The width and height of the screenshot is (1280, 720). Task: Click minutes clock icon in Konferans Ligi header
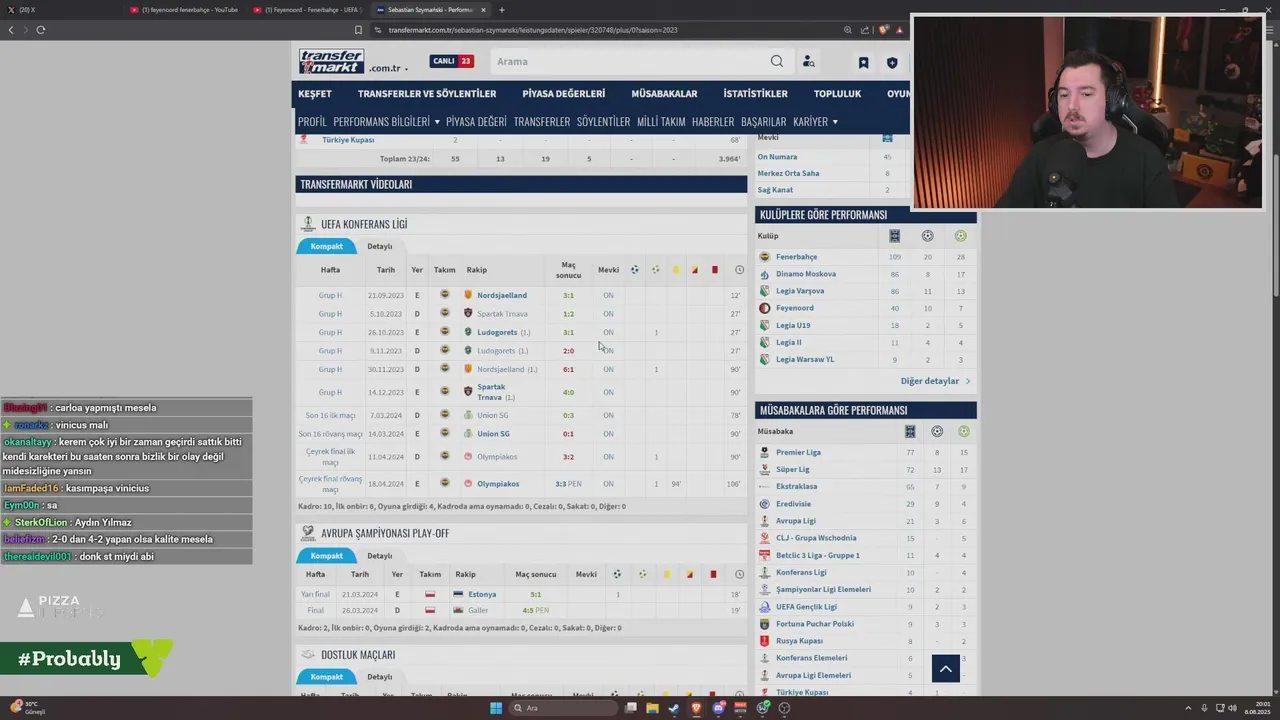point(739,270)
